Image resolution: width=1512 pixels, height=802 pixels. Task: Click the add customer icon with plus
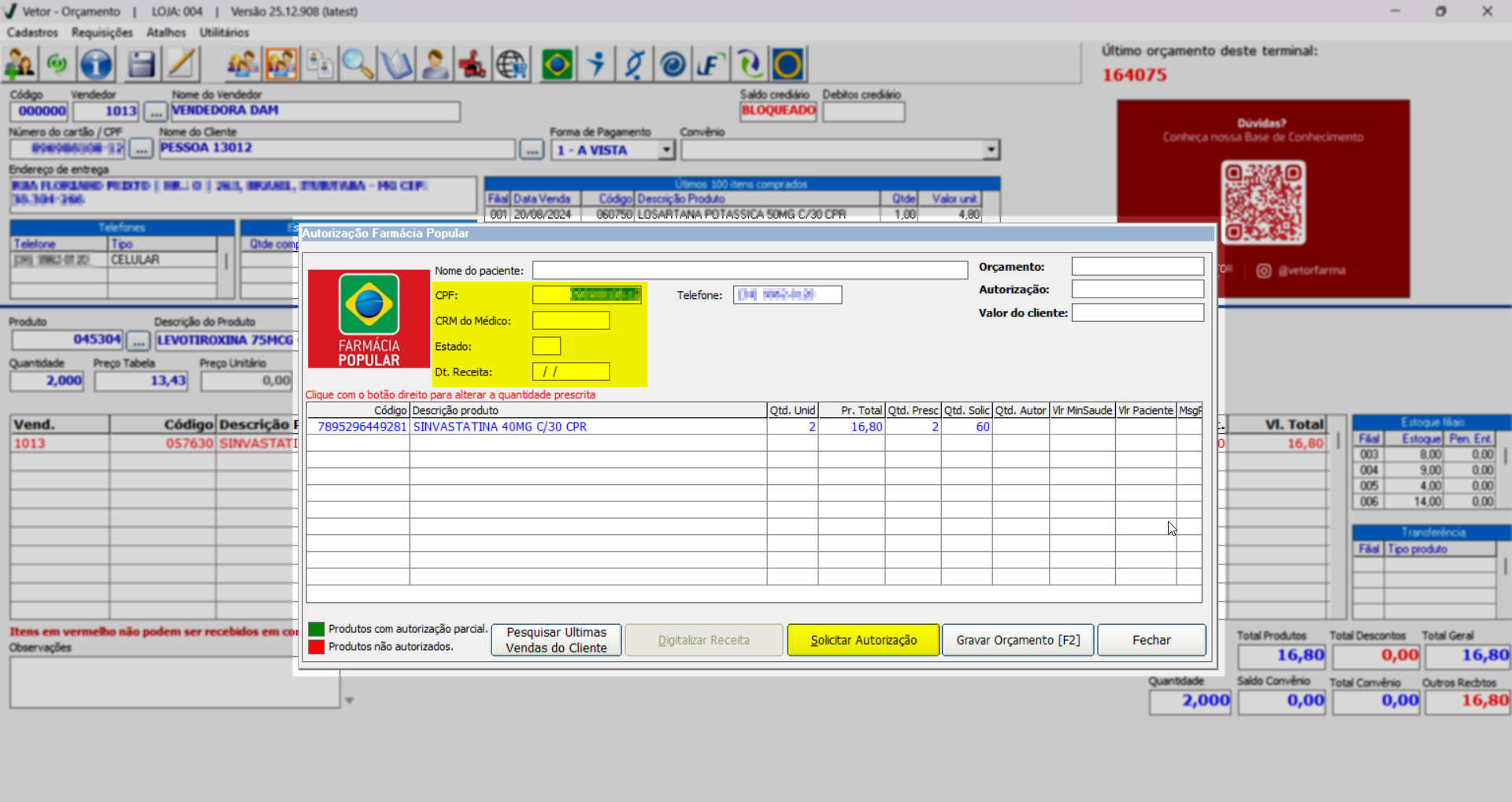(20, 65)
